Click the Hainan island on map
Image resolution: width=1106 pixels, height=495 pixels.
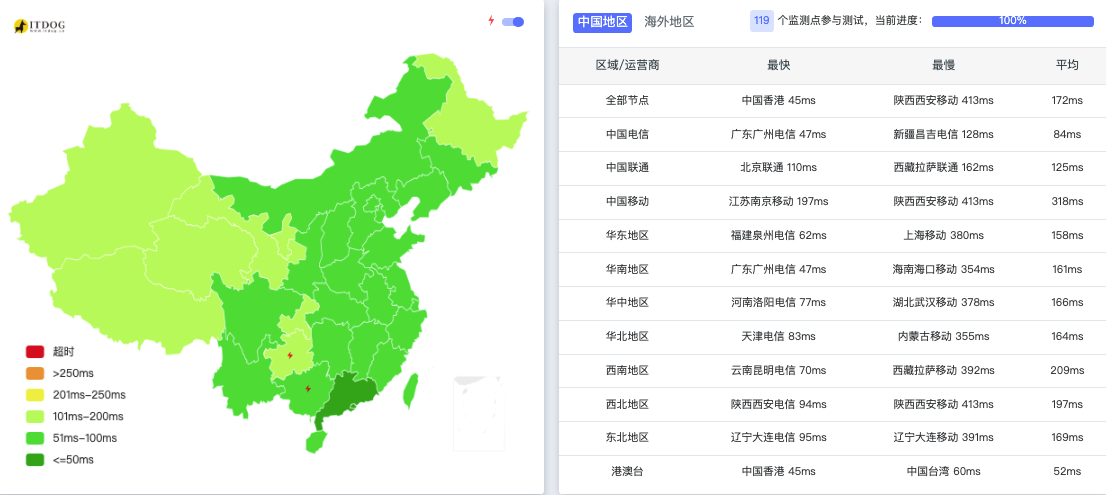pyautogui.click(x=317, y=441)
